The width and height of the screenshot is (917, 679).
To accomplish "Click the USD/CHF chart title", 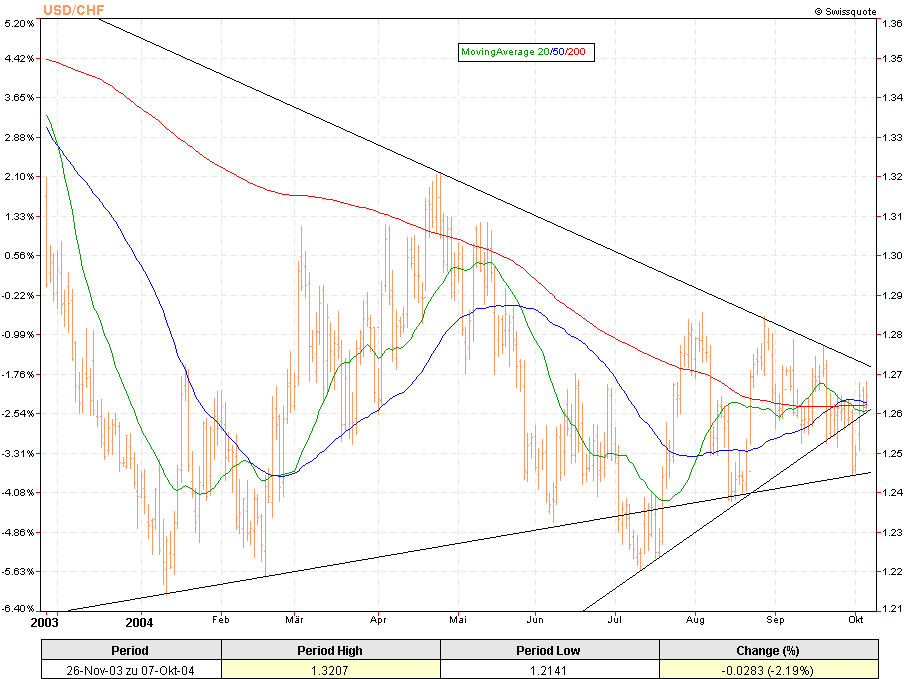I will [74, 10].
